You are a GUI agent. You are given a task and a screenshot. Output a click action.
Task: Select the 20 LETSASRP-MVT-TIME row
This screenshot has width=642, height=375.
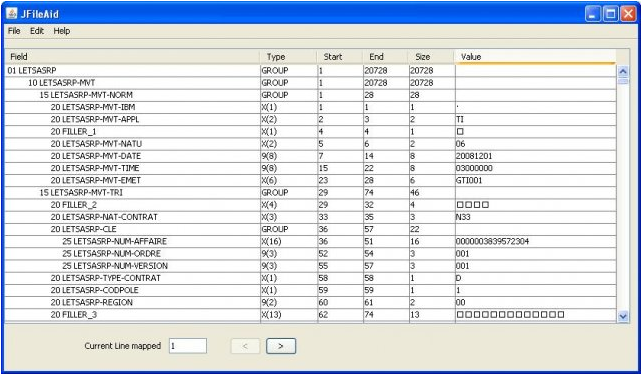pyautogui.click(x=311, y=168)
